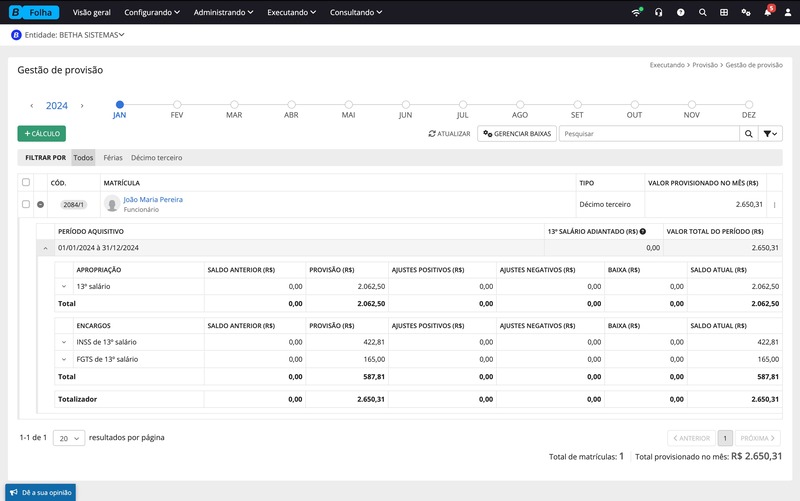800x501 pixels.
Task: Open the user profile icon
Action: [788, 13]
